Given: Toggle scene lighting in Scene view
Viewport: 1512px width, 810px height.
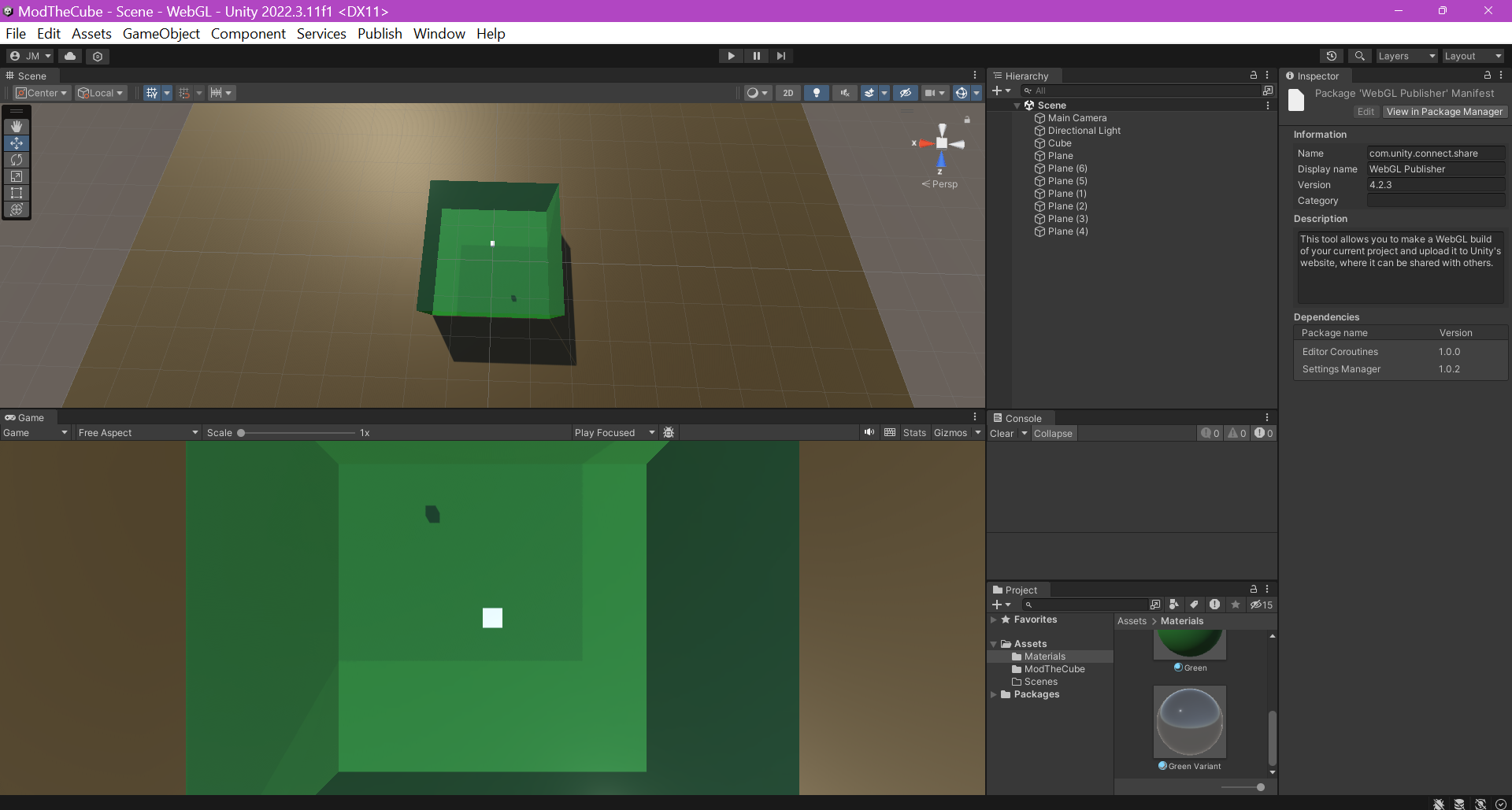Looking at the screenshot, I should click(816, 92).
